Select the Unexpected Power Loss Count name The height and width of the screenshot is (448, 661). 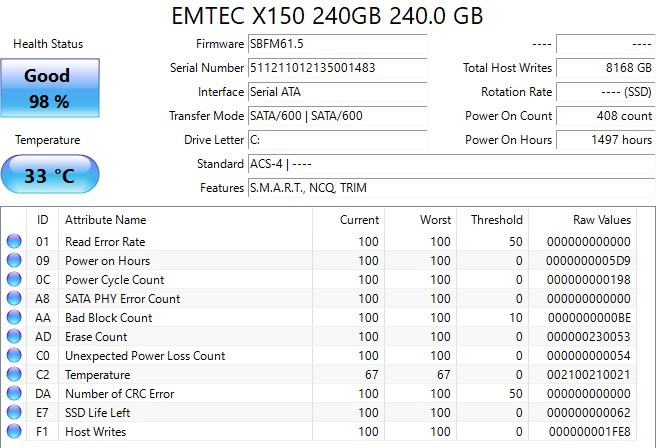point(145,356)
